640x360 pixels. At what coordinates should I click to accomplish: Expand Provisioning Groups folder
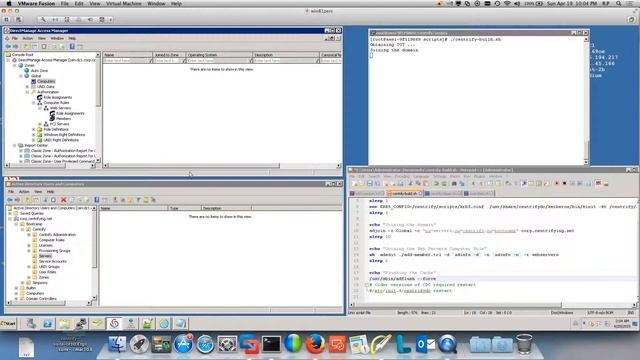tap(29, 251)
